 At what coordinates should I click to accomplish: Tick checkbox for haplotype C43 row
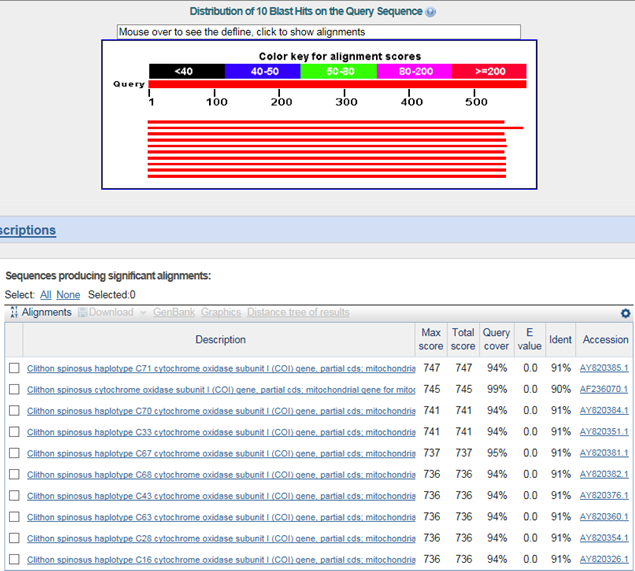[14, 495]
